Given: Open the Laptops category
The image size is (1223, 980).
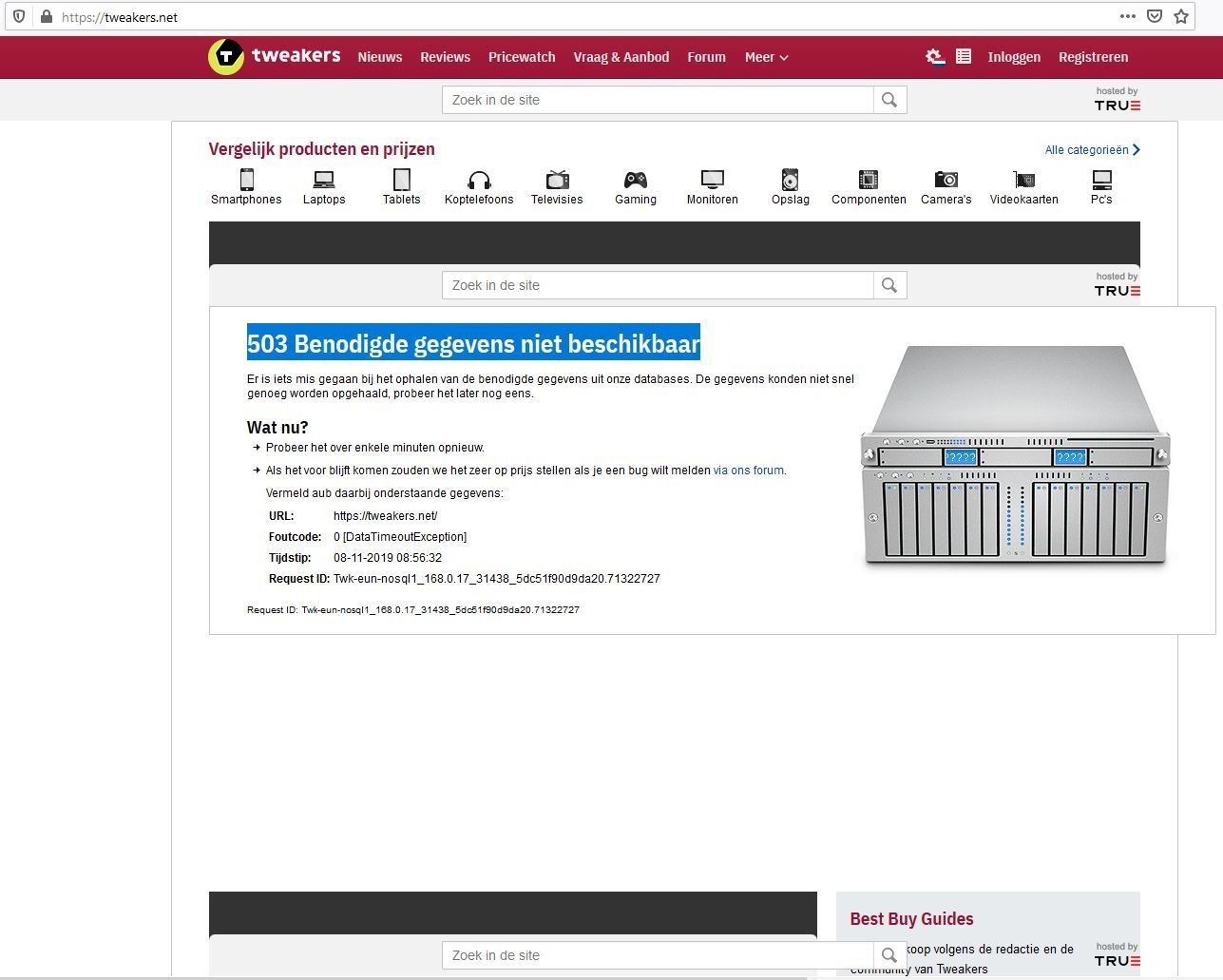Looking at the screenshot, I should point(324,187).
